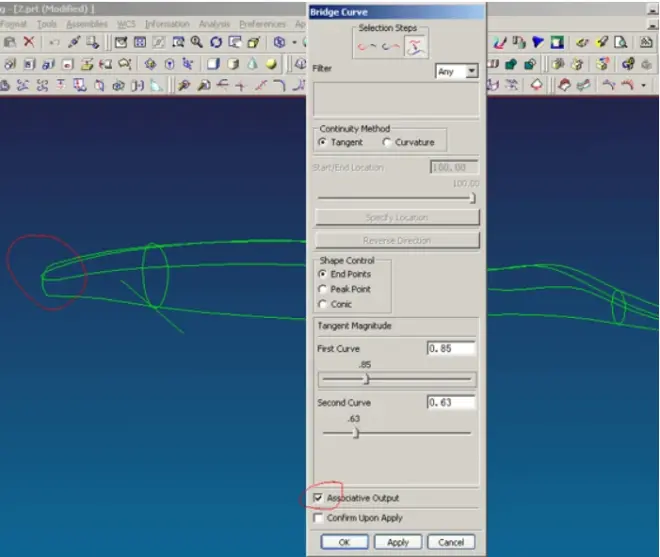Select the Rotate view tool

216,42
